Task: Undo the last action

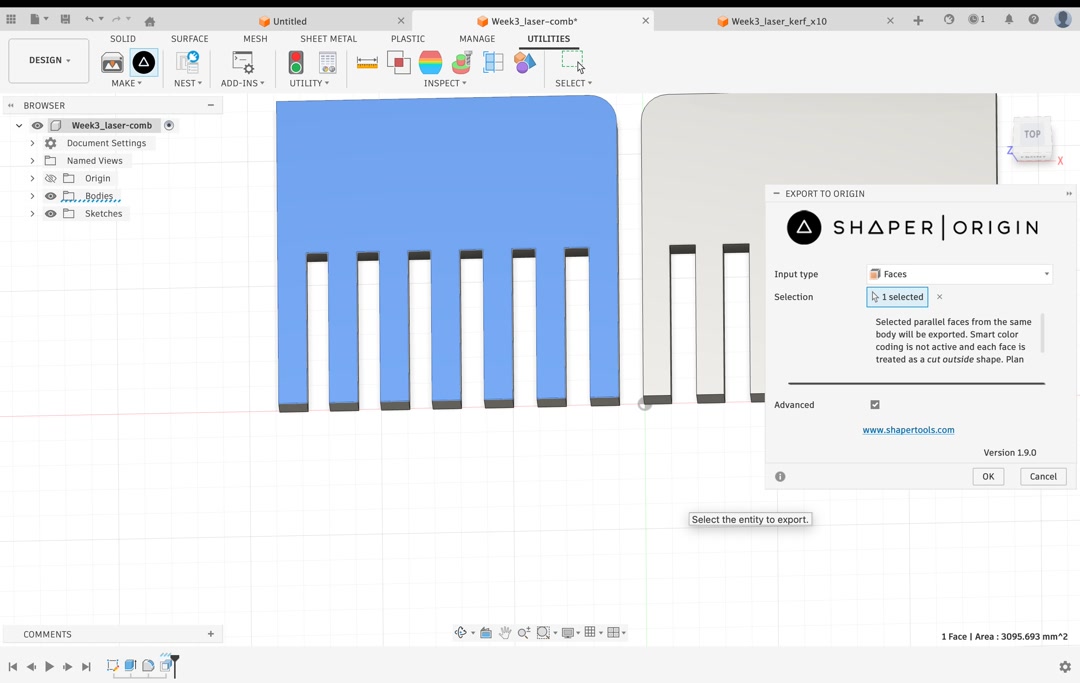Action: point(89,20)
